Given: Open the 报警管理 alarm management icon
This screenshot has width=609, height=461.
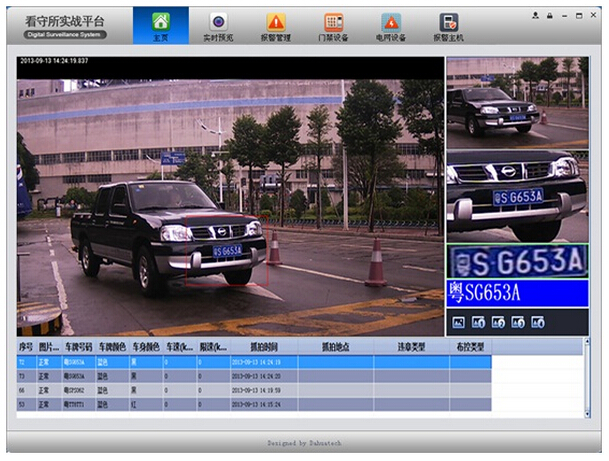Looking at the screenshot, I should click(x=276, y=25).
